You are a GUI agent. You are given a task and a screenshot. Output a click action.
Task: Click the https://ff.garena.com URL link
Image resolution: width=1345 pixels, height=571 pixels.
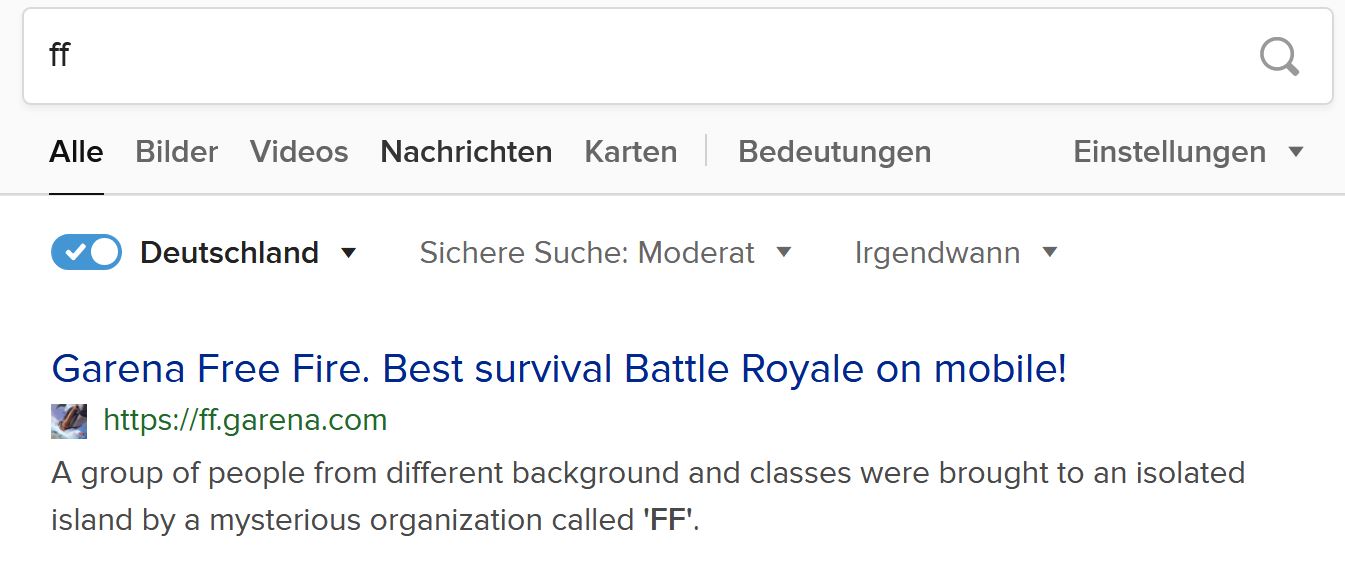tap(245, 420)
